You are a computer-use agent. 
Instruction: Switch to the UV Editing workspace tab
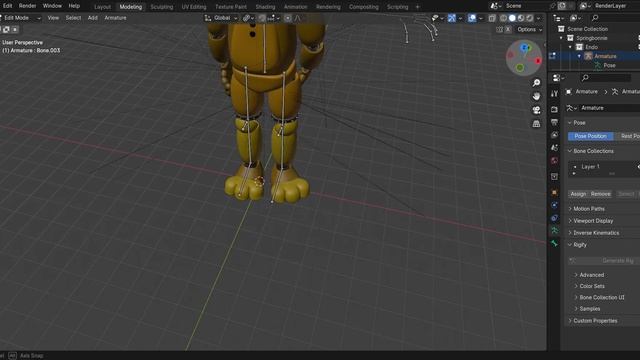194,7
